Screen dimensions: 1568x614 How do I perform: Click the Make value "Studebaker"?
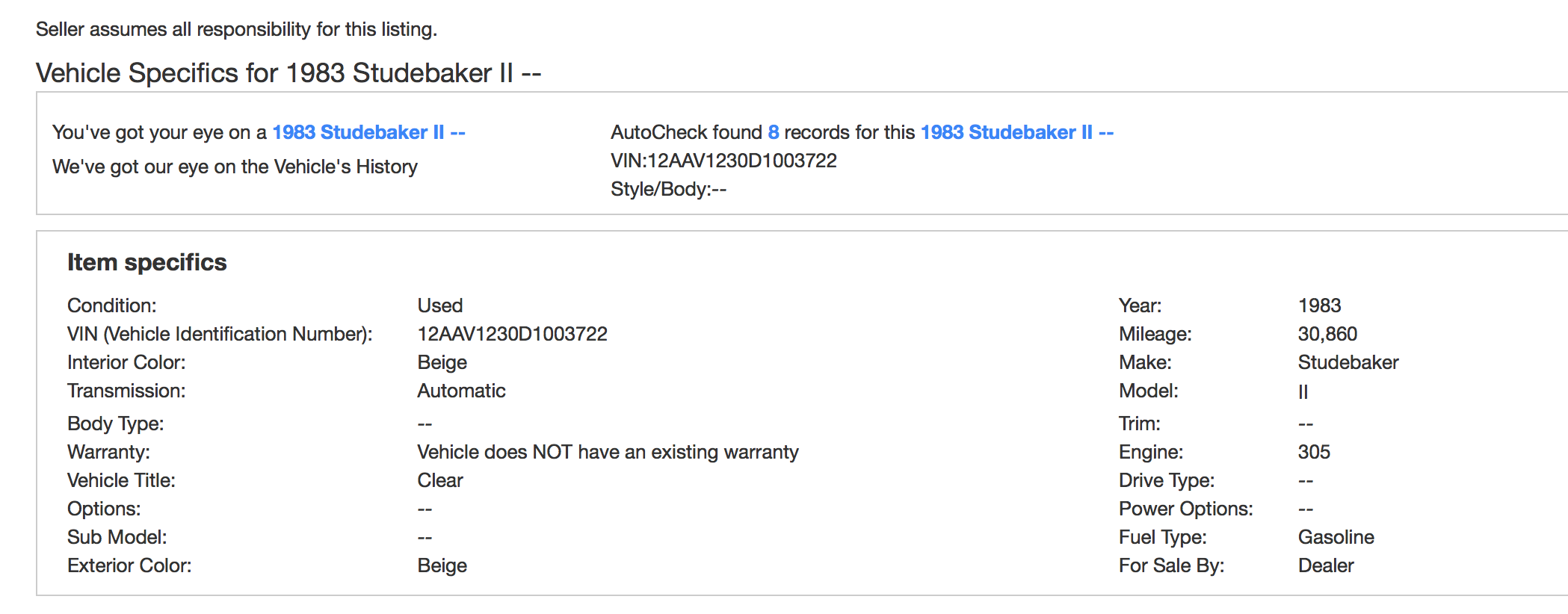tap(1348, 362)
